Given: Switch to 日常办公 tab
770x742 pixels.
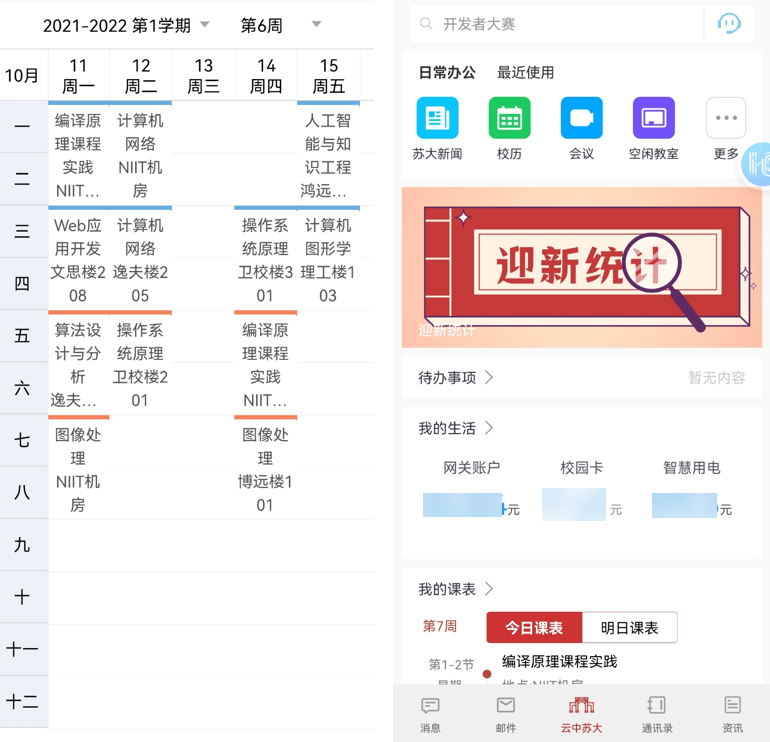Looking at the screenshot, I should [447, 73].
